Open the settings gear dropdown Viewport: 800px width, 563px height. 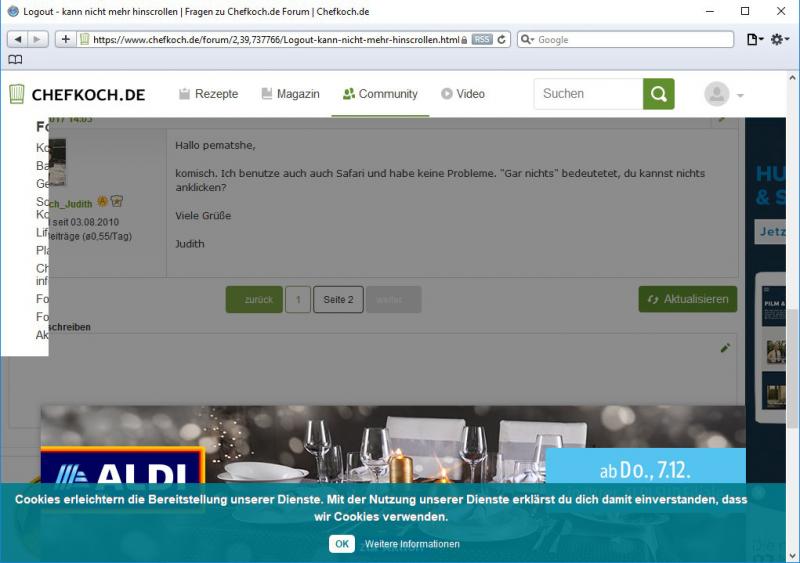tap(780, 39)
